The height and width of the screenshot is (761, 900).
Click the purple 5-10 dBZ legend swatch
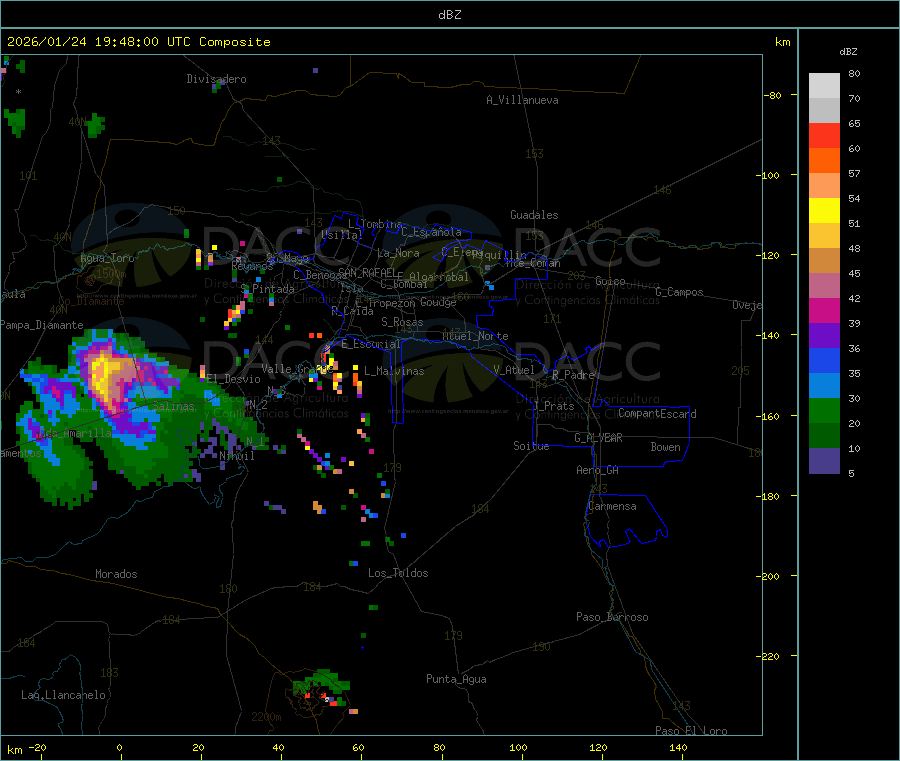tap(824, 461)
